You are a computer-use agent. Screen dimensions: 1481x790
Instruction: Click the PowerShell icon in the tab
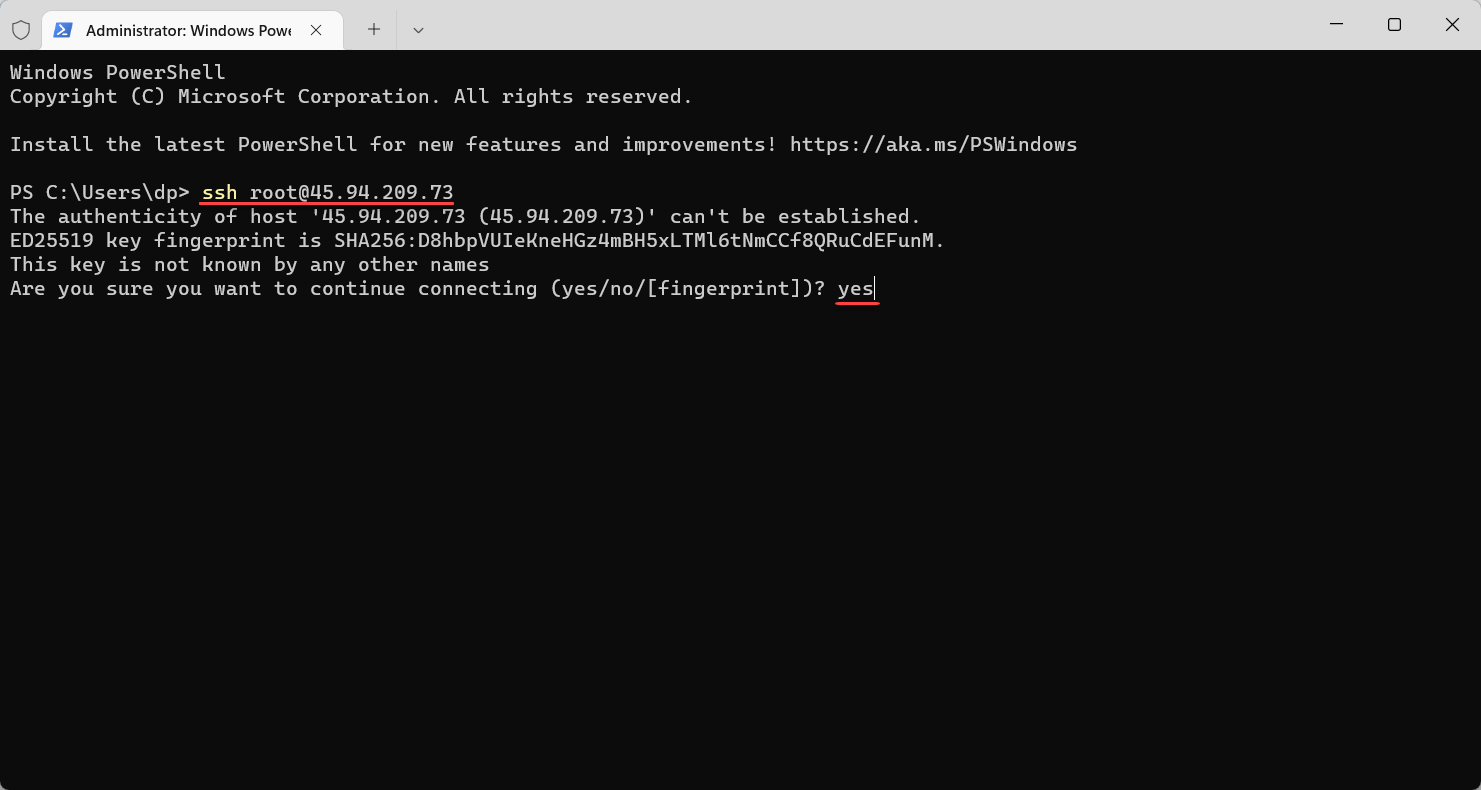click(63, 30)
